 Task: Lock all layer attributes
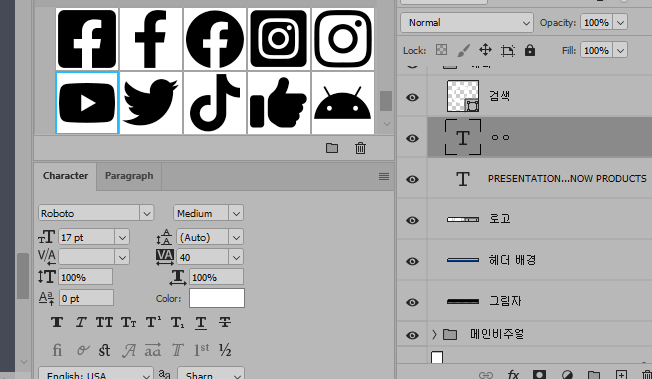click(x=530, y=50)
